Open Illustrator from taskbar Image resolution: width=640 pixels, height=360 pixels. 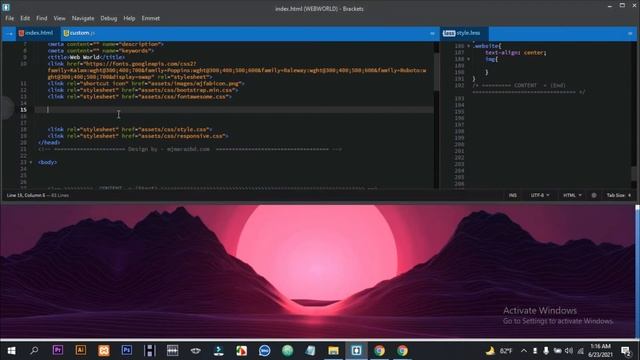[x=80, y=351]
